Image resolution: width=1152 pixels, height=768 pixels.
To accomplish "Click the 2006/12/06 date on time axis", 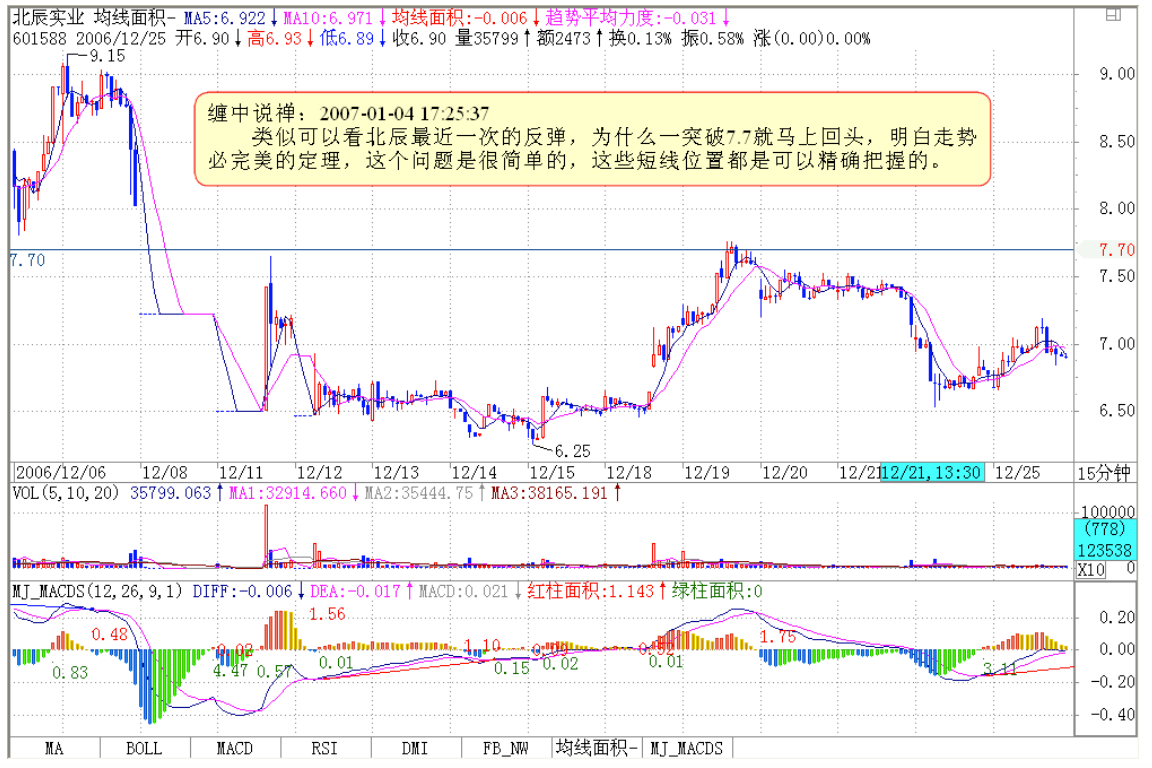I will coord(61,473).
